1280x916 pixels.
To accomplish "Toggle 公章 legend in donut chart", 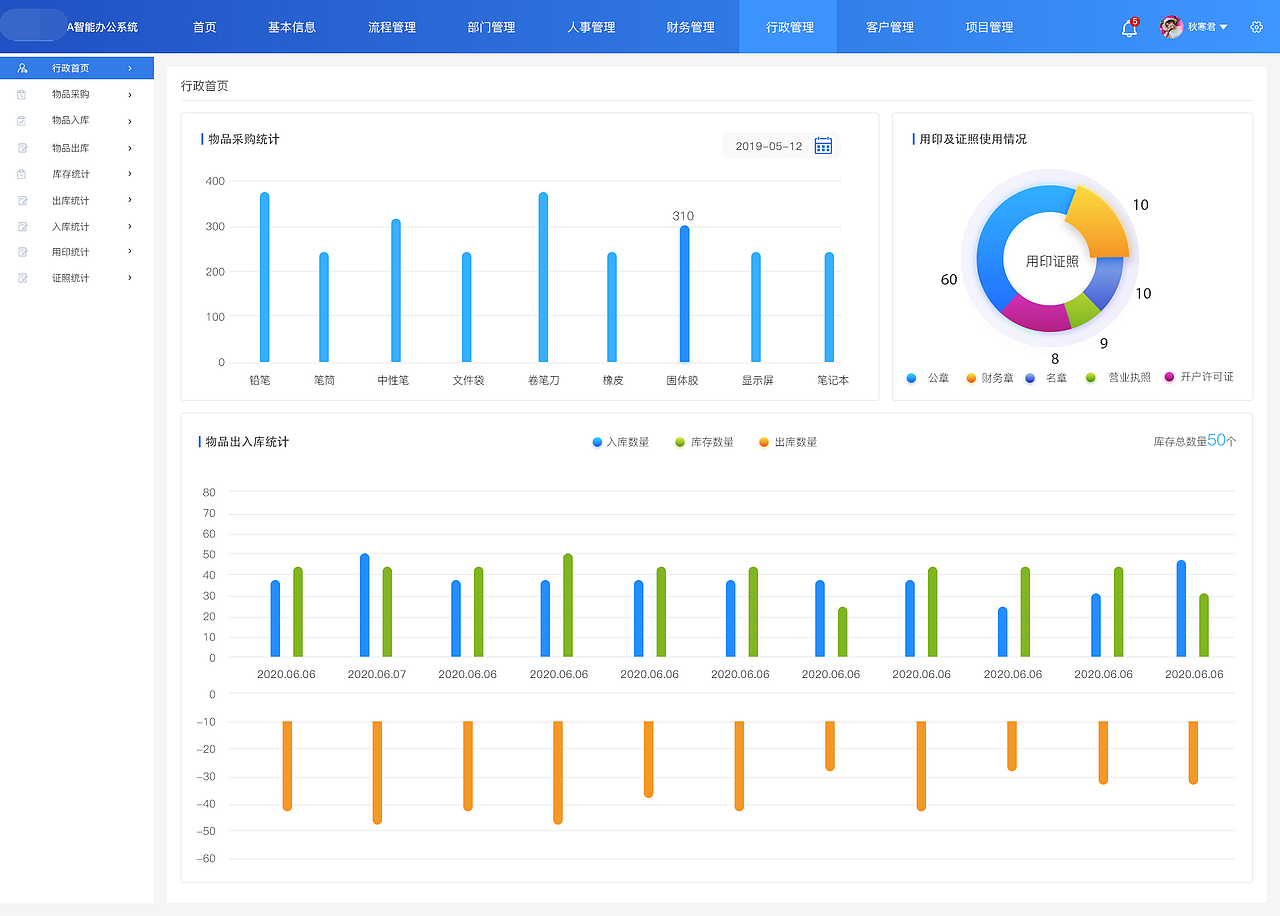I will pos(928,378).
